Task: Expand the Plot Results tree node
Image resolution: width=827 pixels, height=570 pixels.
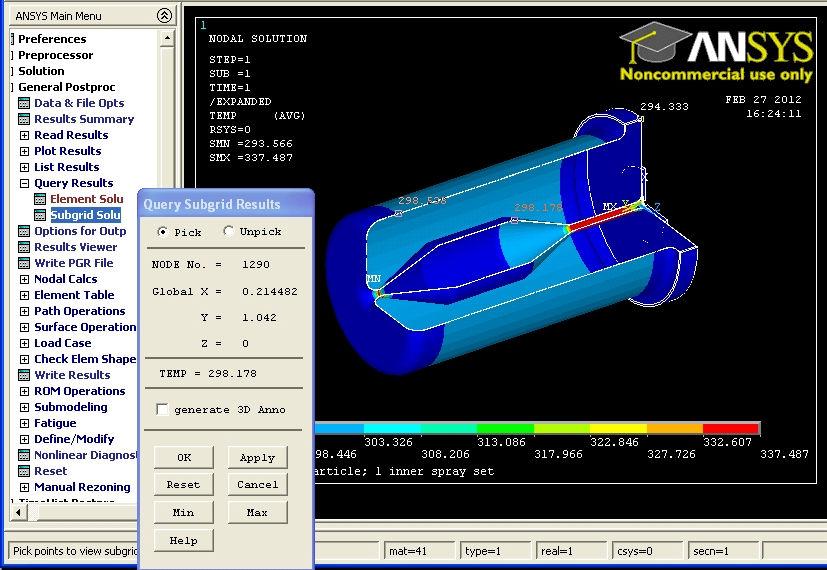Action: point(24,151)
